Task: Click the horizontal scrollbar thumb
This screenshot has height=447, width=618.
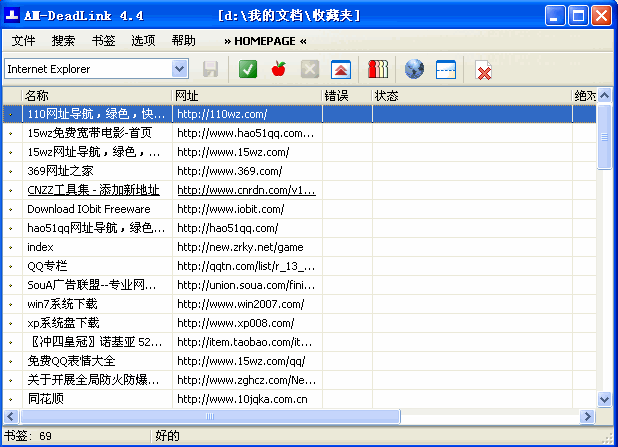Action: (x=210, y=416)
